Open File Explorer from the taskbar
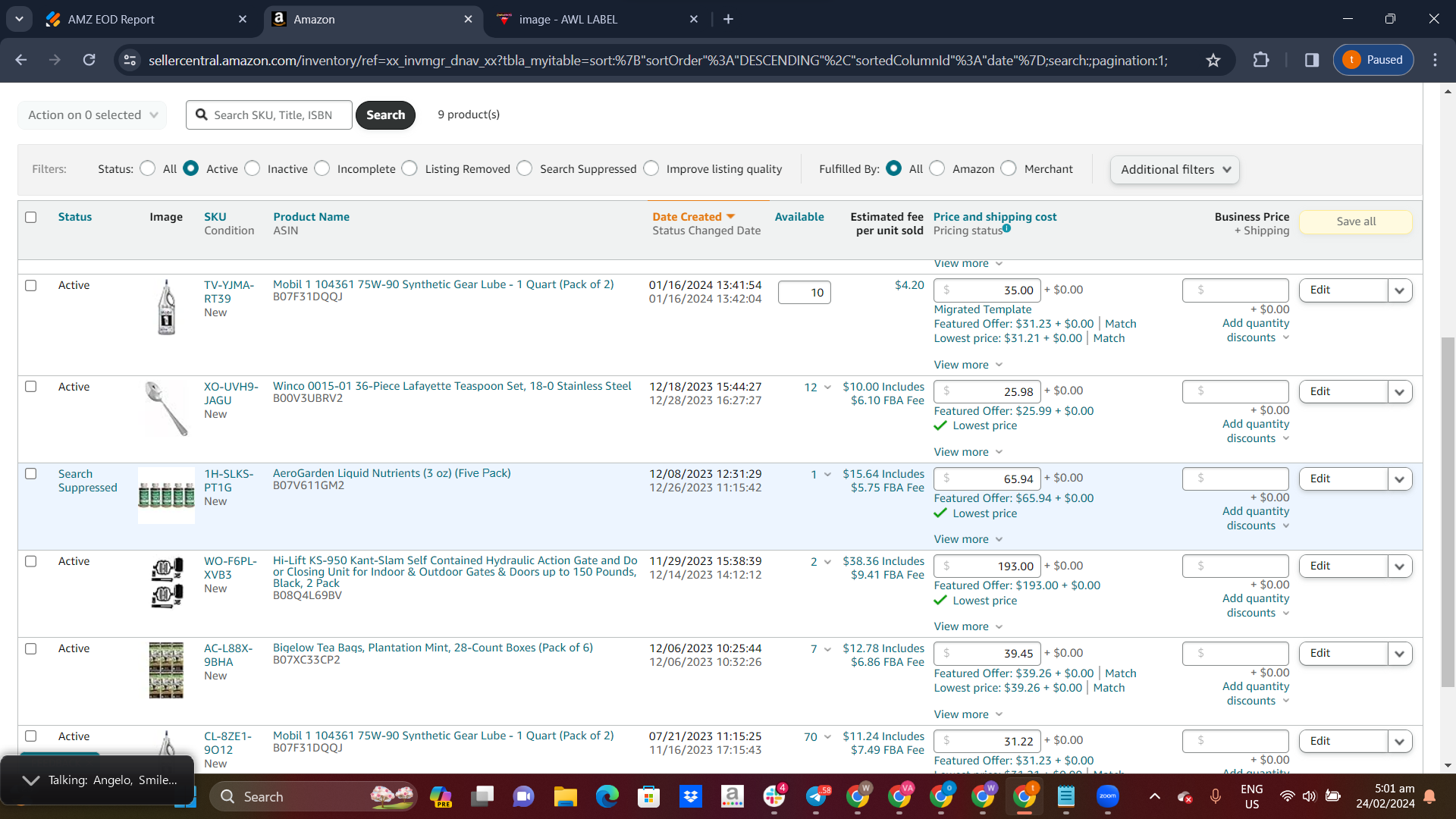The width and height of the screenshot is (1456, 819). click(x=565, y=796)
